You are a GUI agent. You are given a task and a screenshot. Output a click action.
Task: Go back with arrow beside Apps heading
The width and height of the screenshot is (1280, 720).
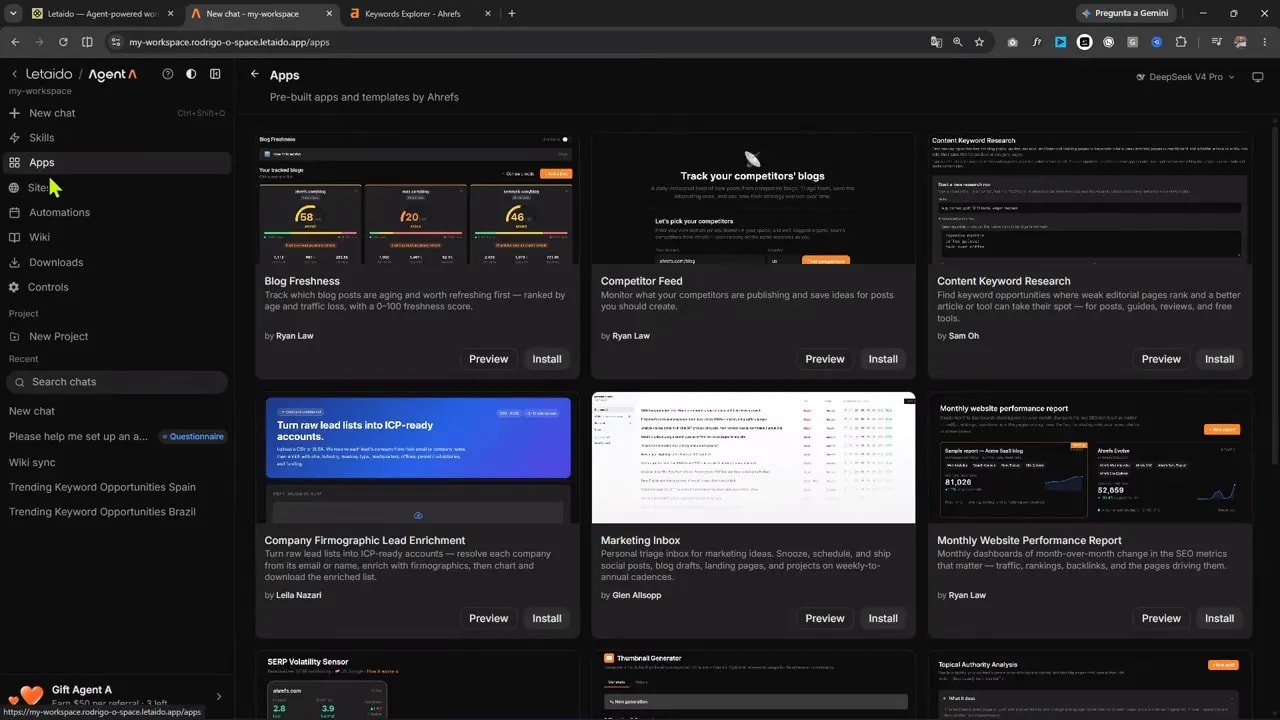[x=255, y=75]
